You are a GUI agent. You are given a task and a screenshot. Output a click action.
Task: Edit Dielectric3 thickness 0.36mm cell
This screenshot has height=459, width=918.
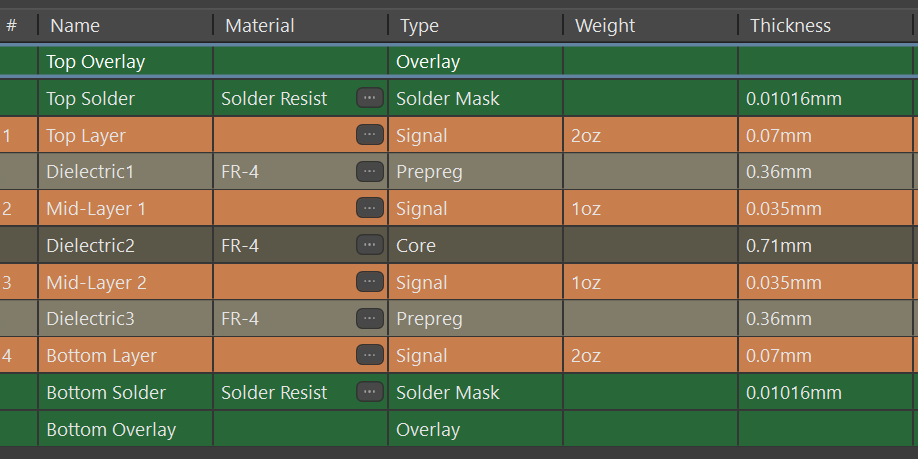(825, 318)
